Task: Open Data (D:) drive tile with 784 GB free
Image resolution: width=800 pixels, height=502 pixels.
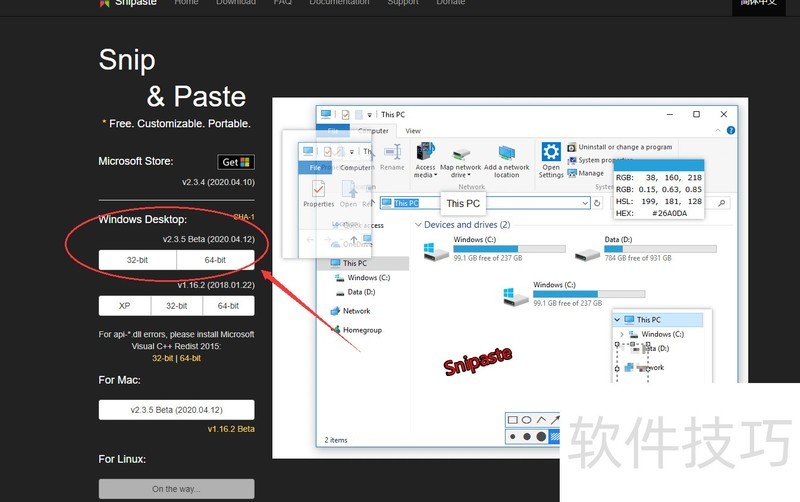Action: 645,248
